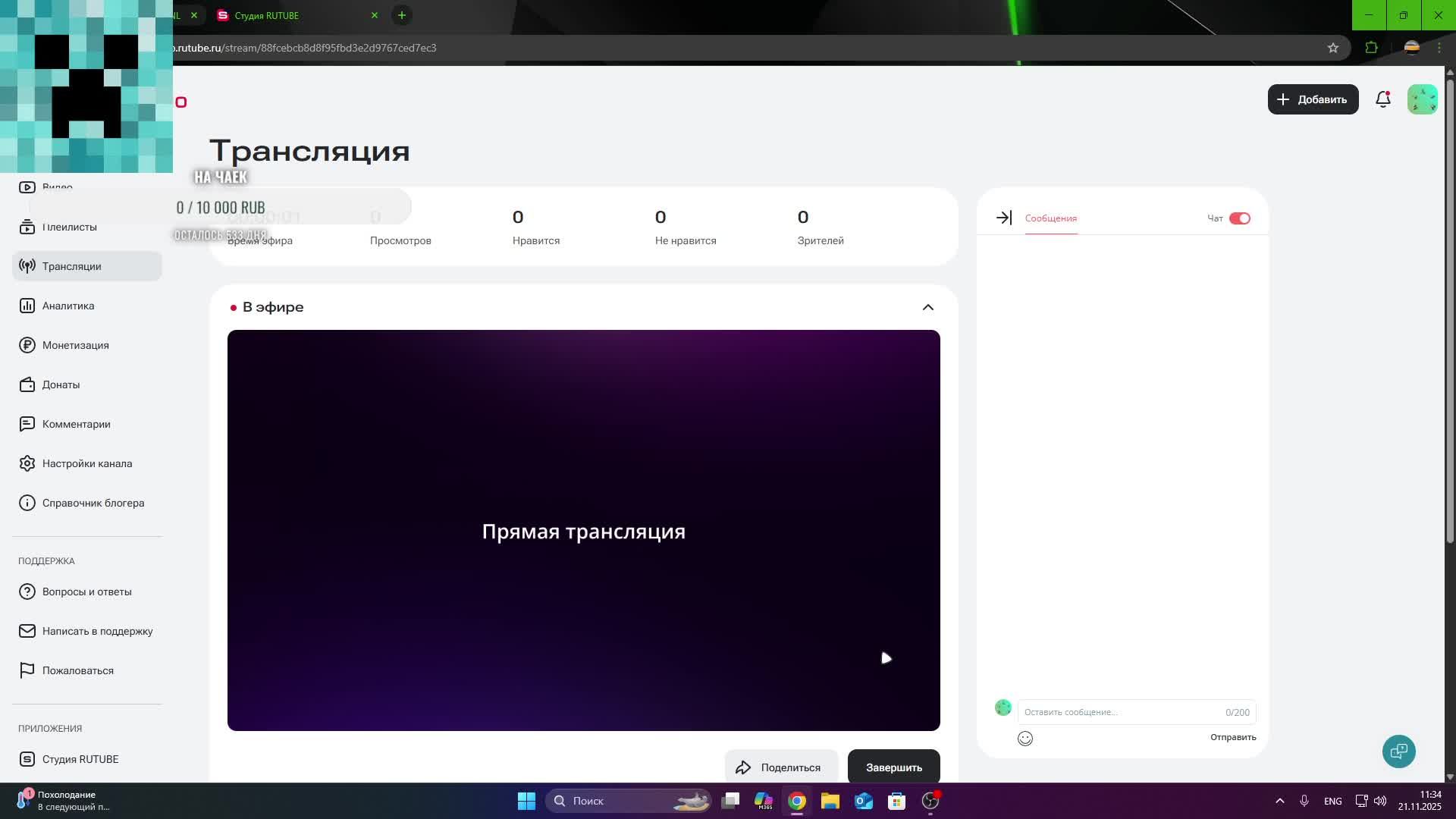
Task: Disable the Чат toggle
Action: tap(1241, 218)
